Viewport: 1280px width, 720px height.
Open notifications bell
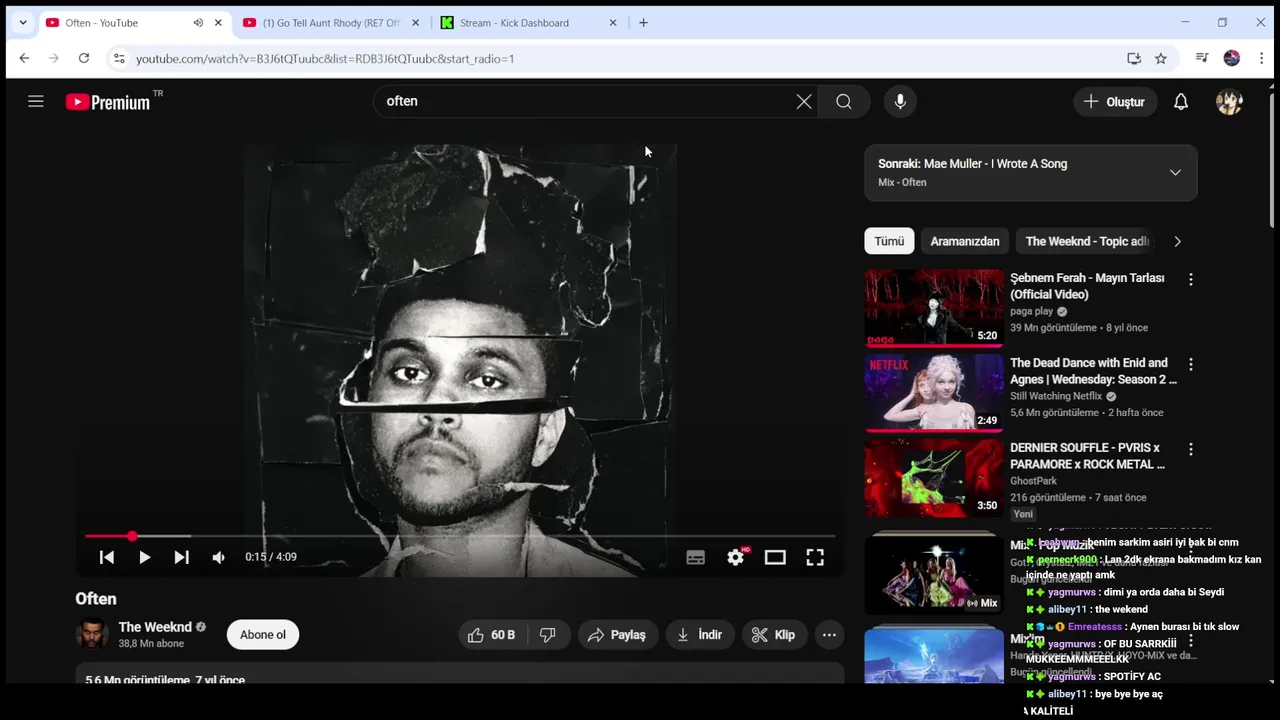click(1181, 102)
